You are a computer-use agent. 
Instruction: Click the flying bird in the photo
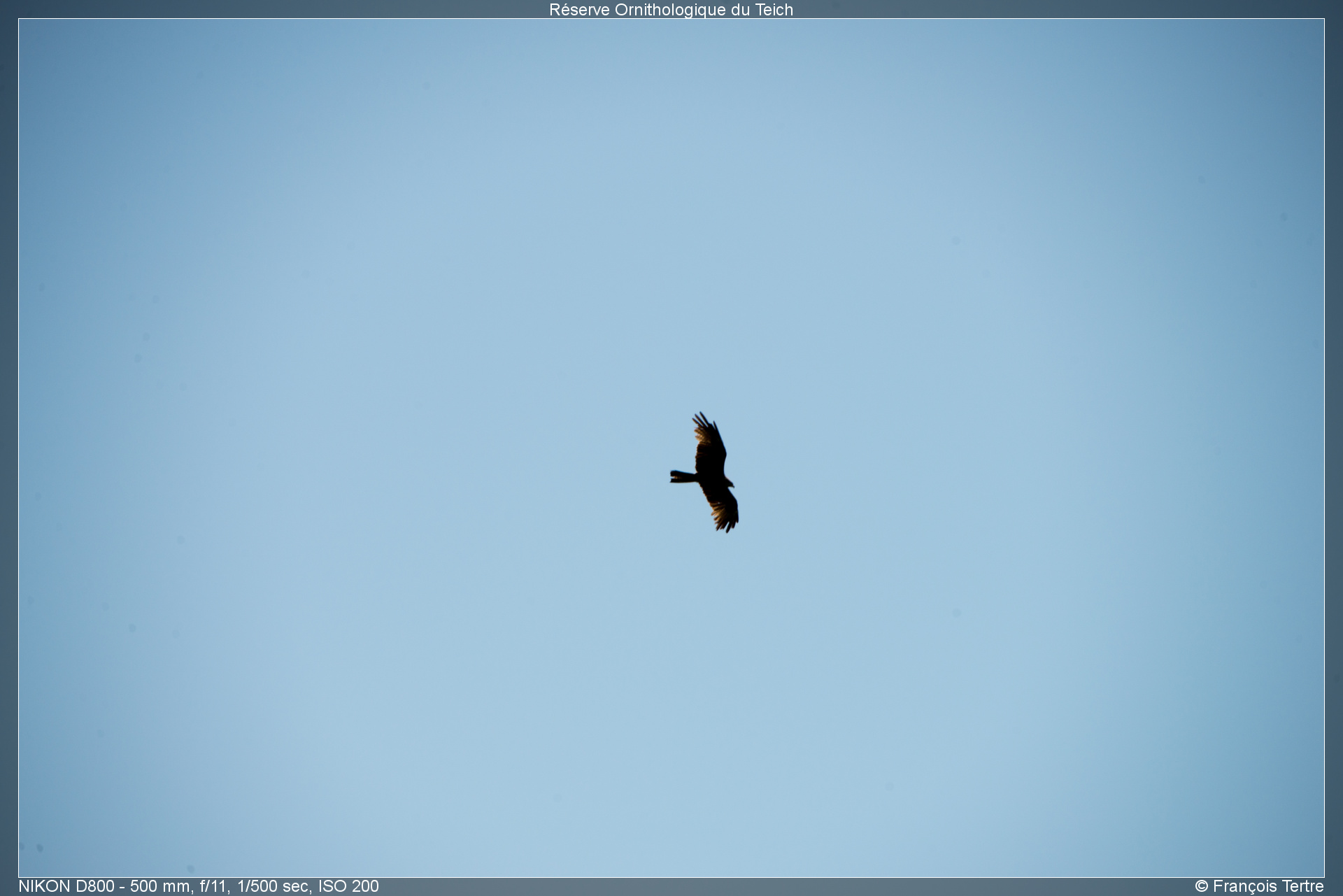(704, 472)
